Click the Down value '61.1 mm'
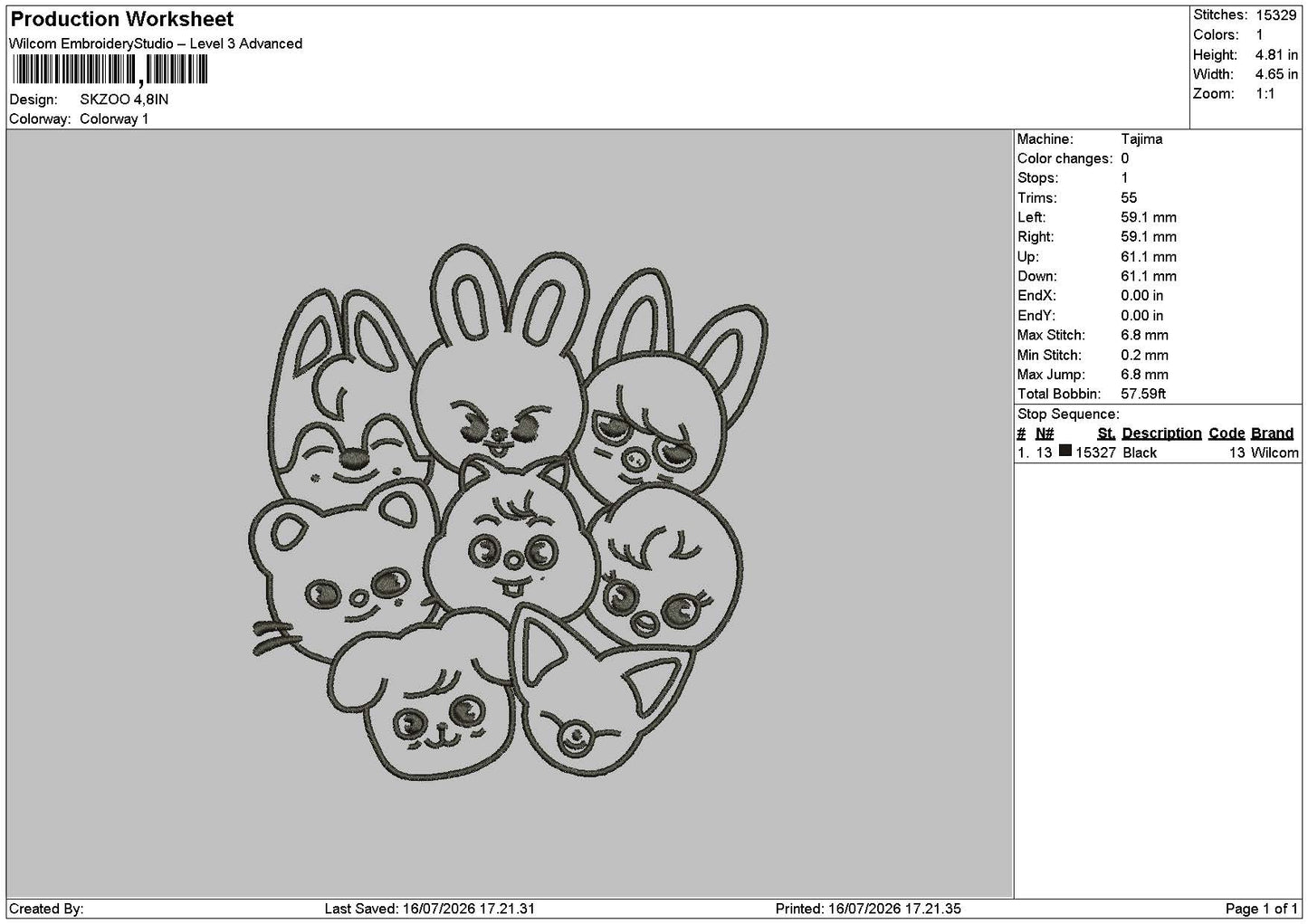This screenshot has height=924, width=1308. click(1149, 277)
